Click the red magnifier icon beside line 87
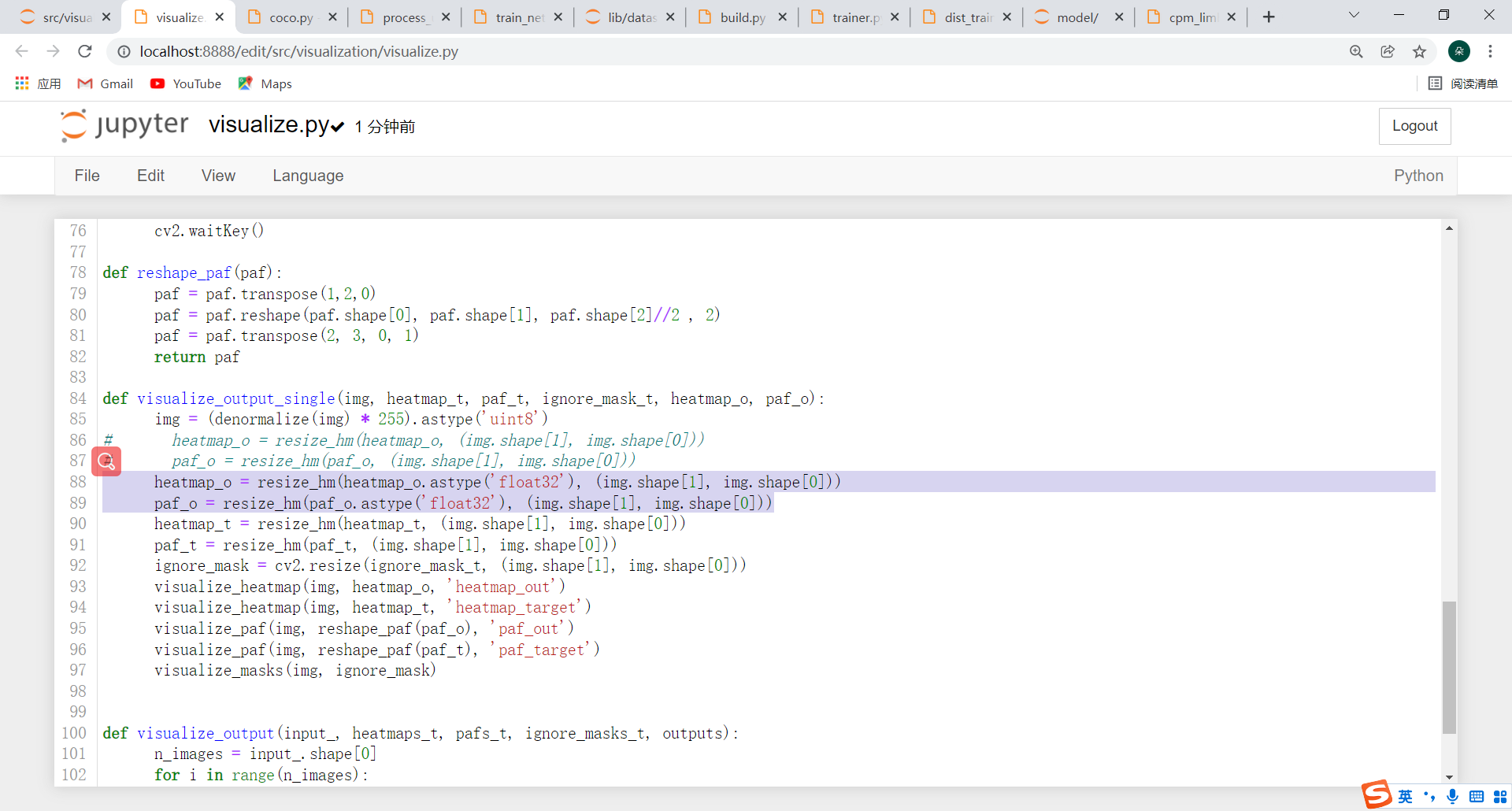 [x=106, y=461]
